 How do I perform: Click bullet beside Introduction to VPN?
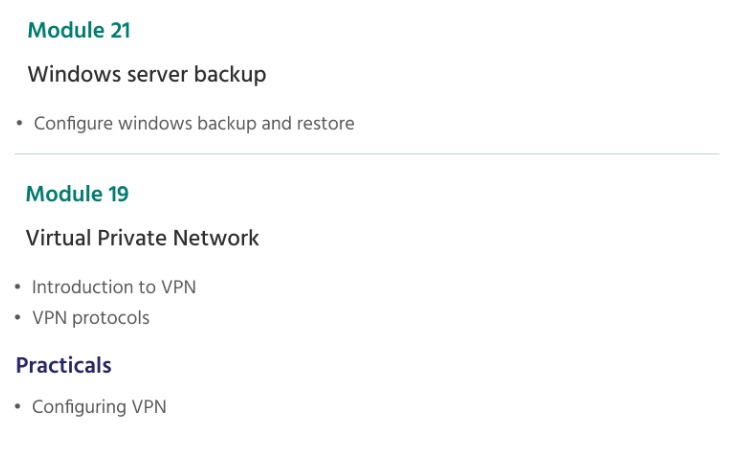click(x=18, y=287)
